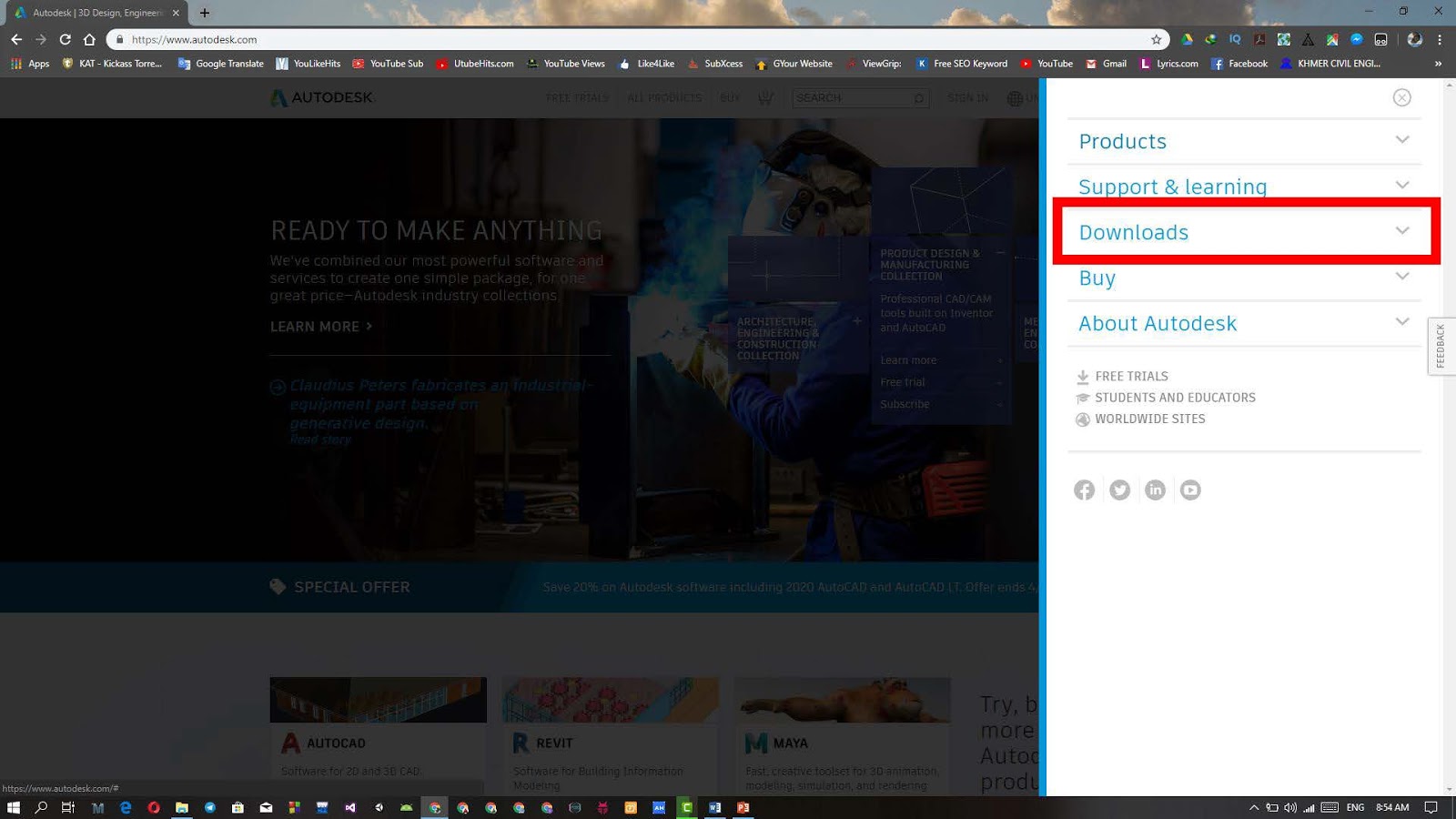This screenshot has height=819, width=1456.
Task: Click the Free Trials download icon
Action: coord(1083,375)
